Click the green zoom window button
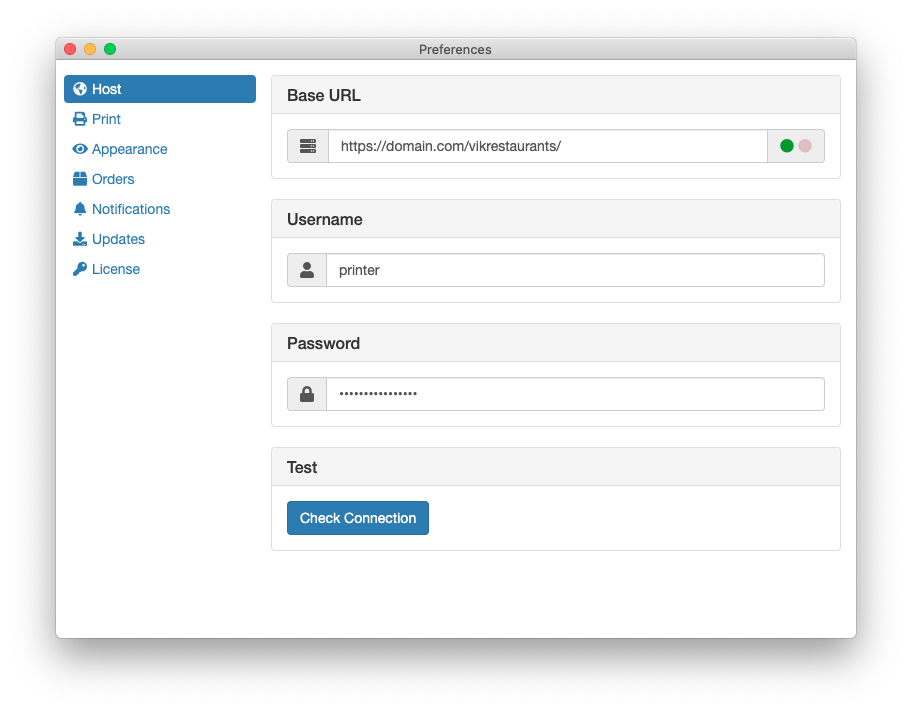The image size is (912, 712). pos(110,49)
